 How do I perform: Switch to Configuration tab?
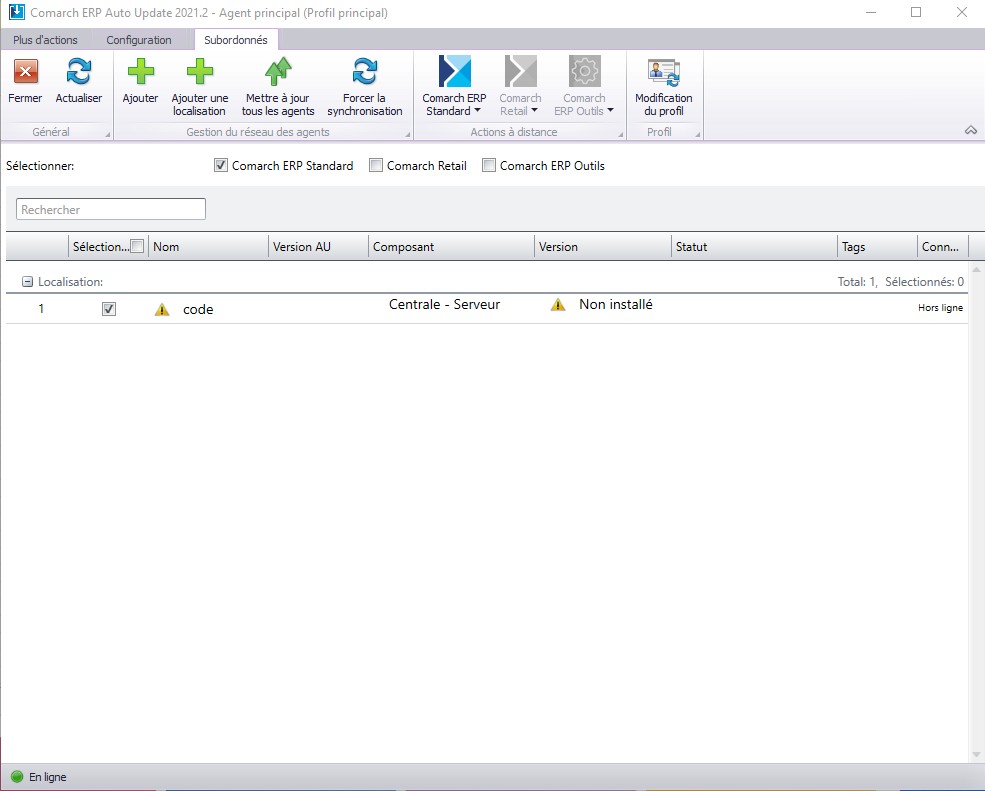click(139, 40)
